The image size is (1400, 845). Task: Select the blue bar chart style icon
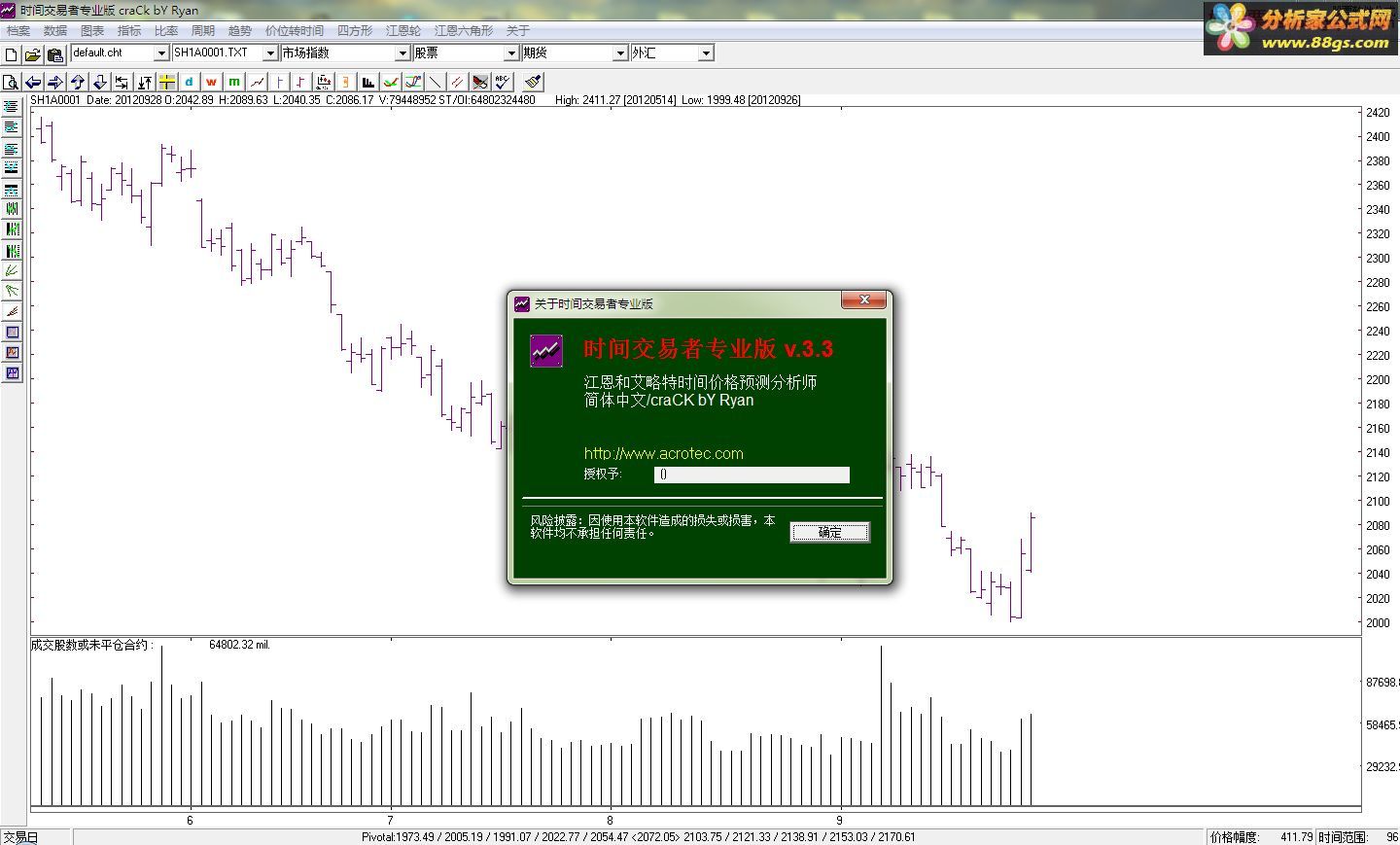pyautogui.click(x=279, y=83)
